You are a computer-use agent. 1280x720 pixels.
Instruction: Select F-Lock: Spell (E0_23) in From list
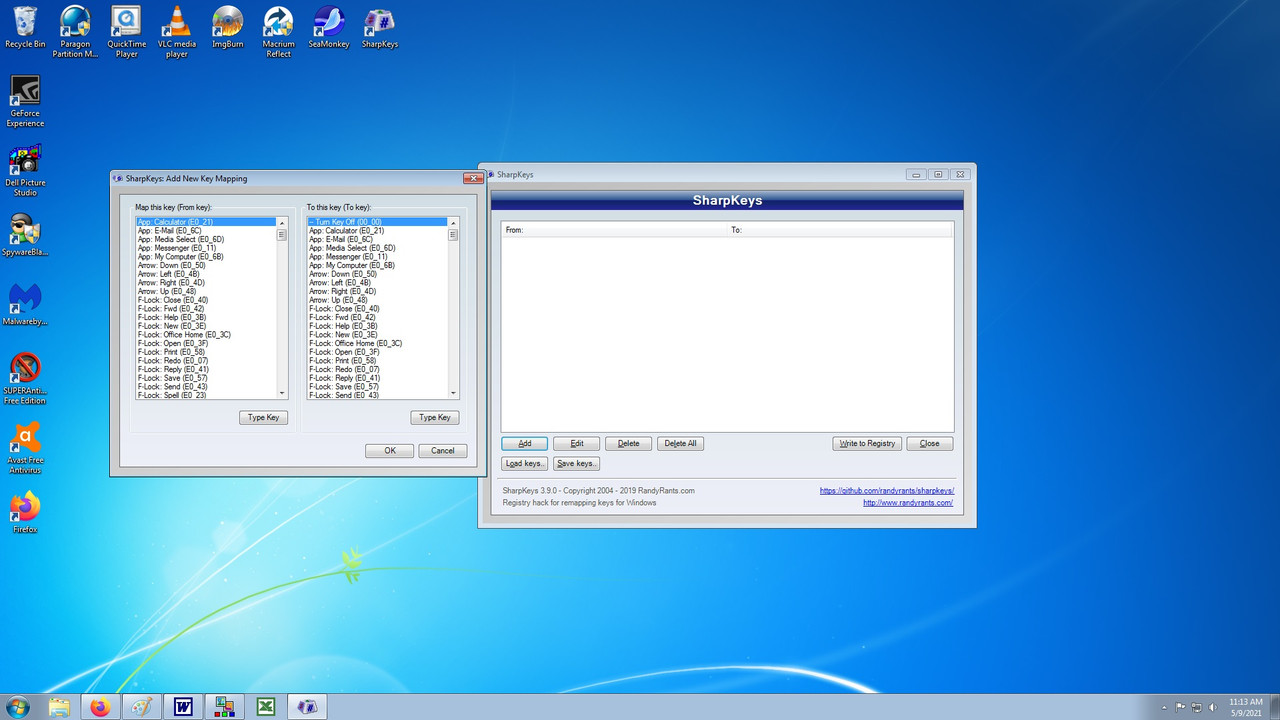pyautogui.click(x=206, y=395)
